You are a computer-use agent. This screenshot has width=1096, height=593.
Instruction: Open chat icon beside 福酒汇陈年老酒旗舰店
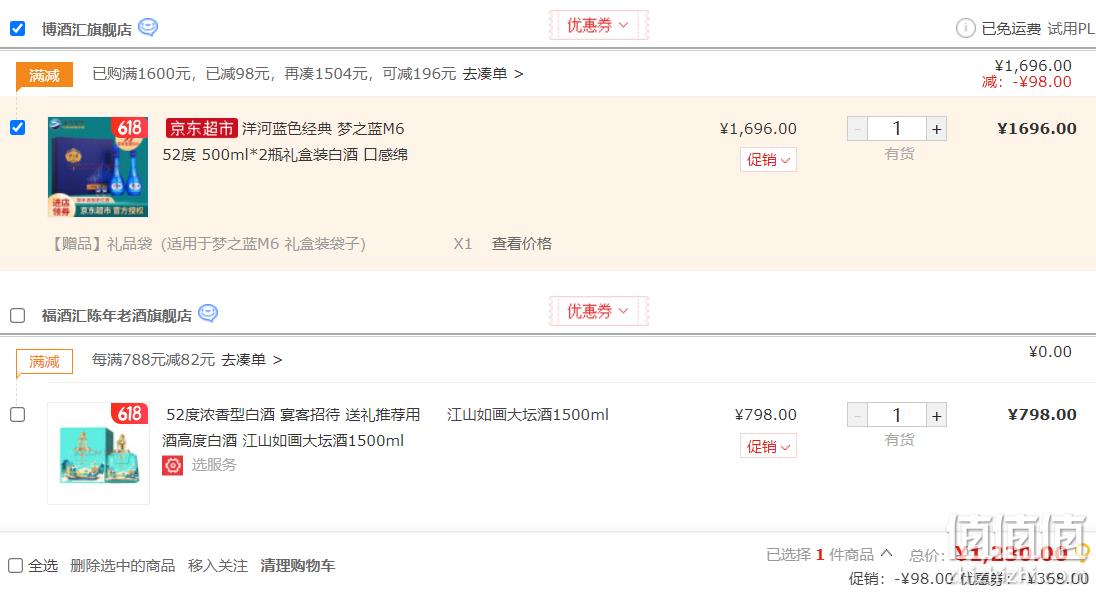[208, 313]
